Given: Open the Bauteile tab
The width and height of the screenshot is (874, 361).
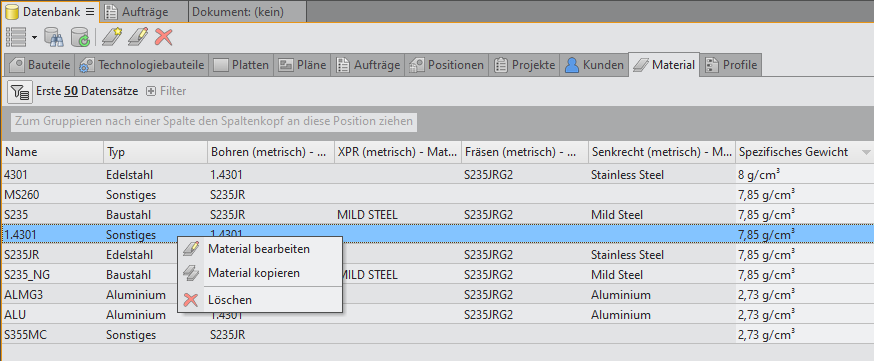Looking at the screenshot, I should click(x=39, y=65).
